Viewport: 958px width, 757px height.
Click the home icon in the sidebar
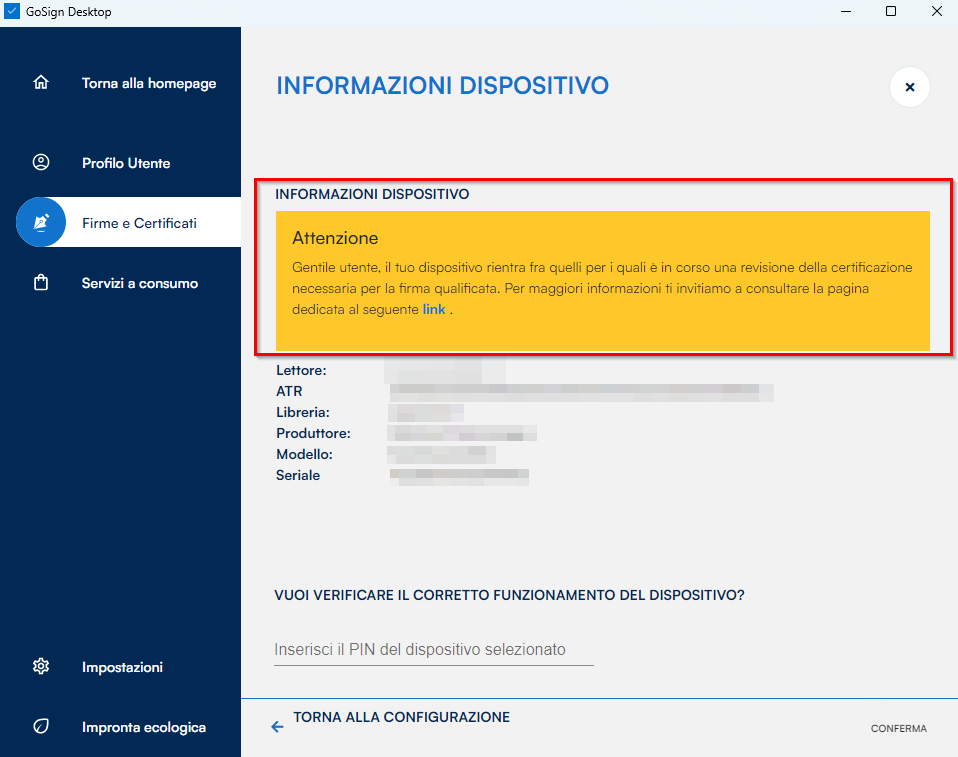click(41, 83)
